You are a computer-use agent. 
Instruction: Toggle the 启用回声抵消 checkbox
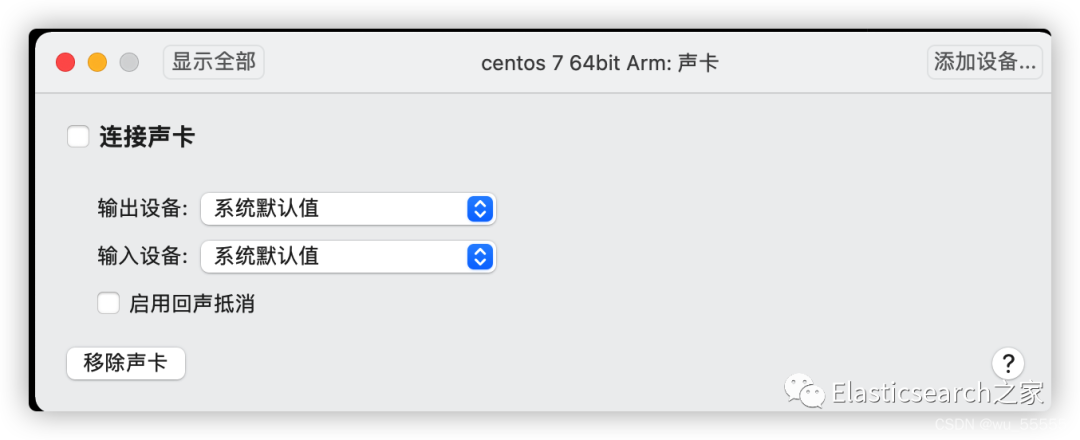108,303
